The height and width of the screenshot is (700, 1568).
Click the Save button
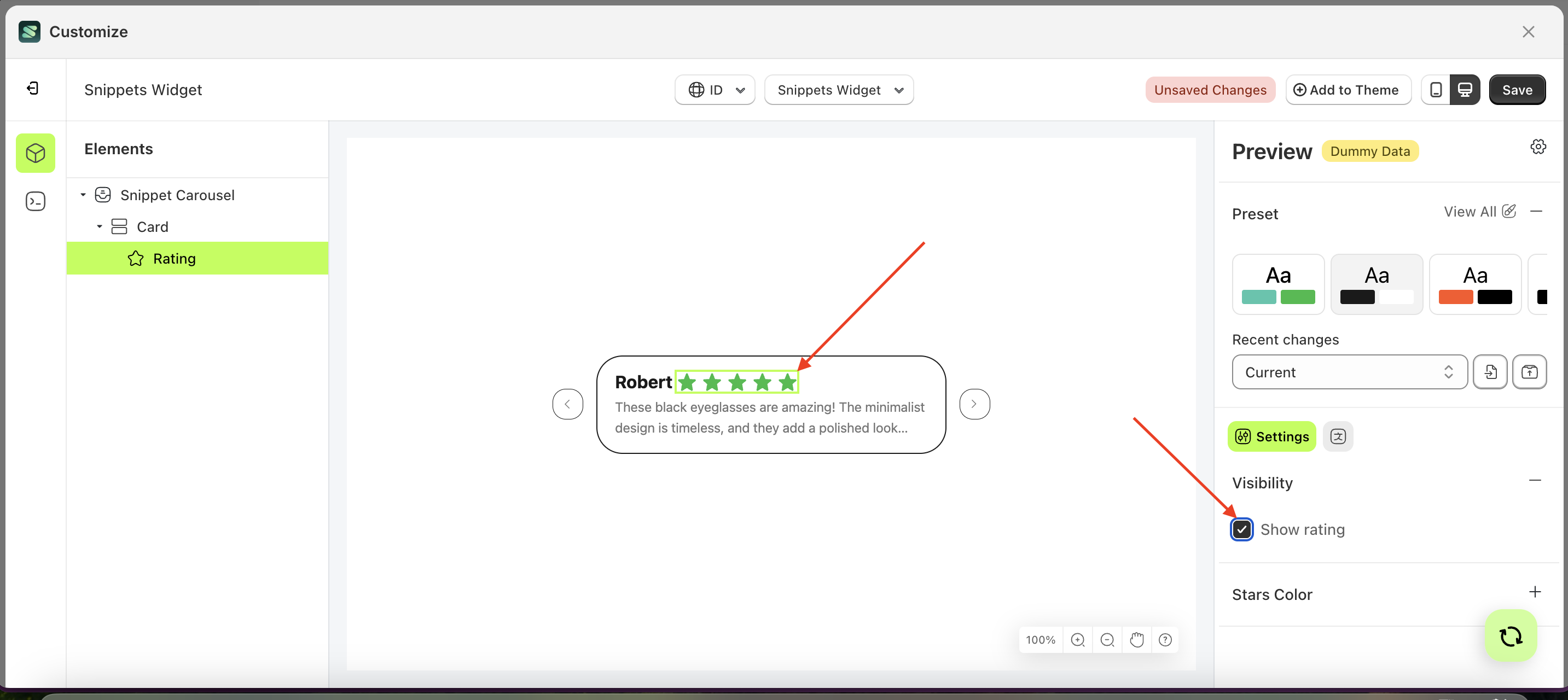tap(1517, 90)
